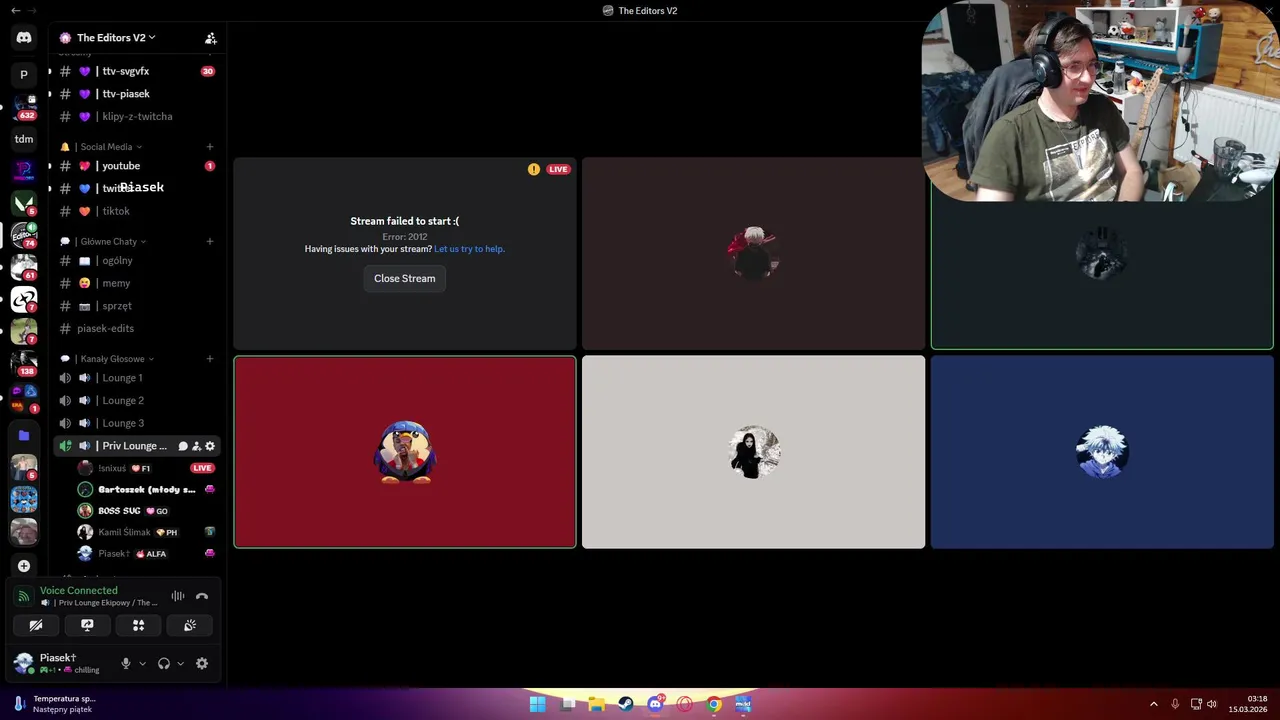Open Opera GX from the taskbar

point(685,704)
